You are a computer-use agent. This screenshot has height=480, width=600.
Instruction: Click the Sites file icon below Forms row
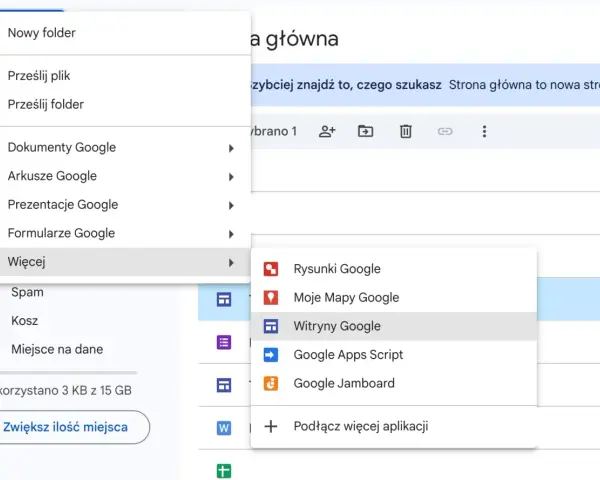pyautogui.click(x=224, y=385)
